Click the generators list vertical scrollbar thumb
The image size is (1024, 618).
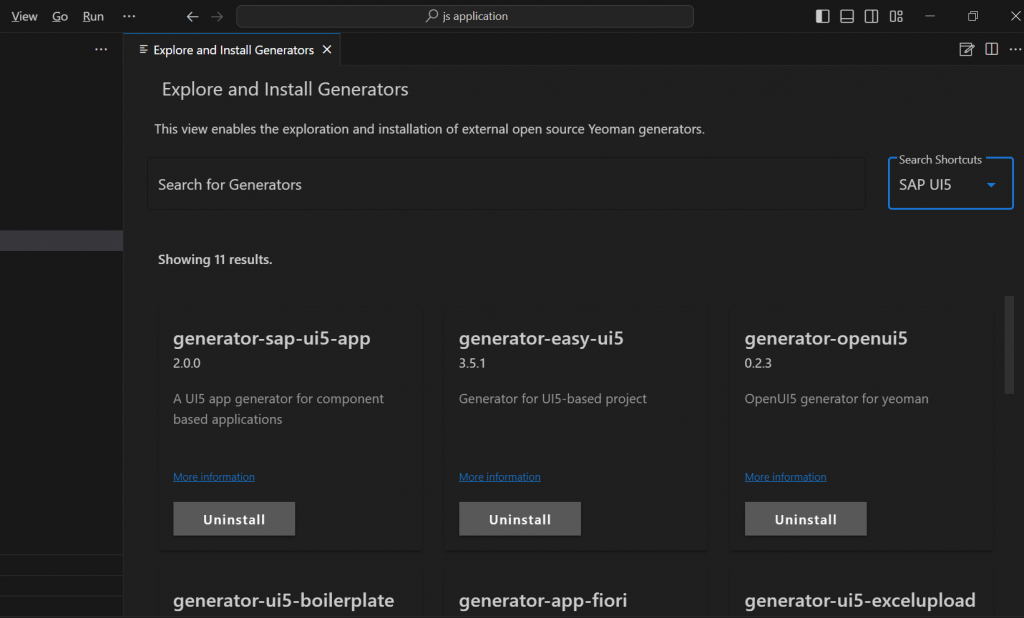pyautogui.click(x=1009, y=345)
